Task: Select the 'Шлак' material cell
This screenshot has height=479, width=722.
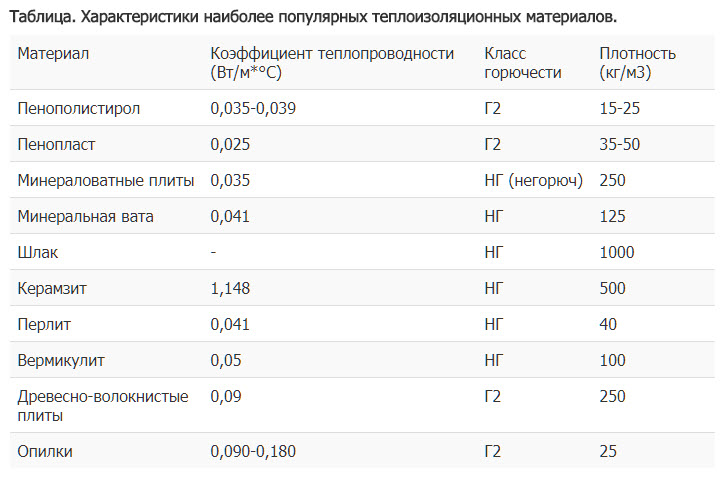Action: click(x=38, y=252)
